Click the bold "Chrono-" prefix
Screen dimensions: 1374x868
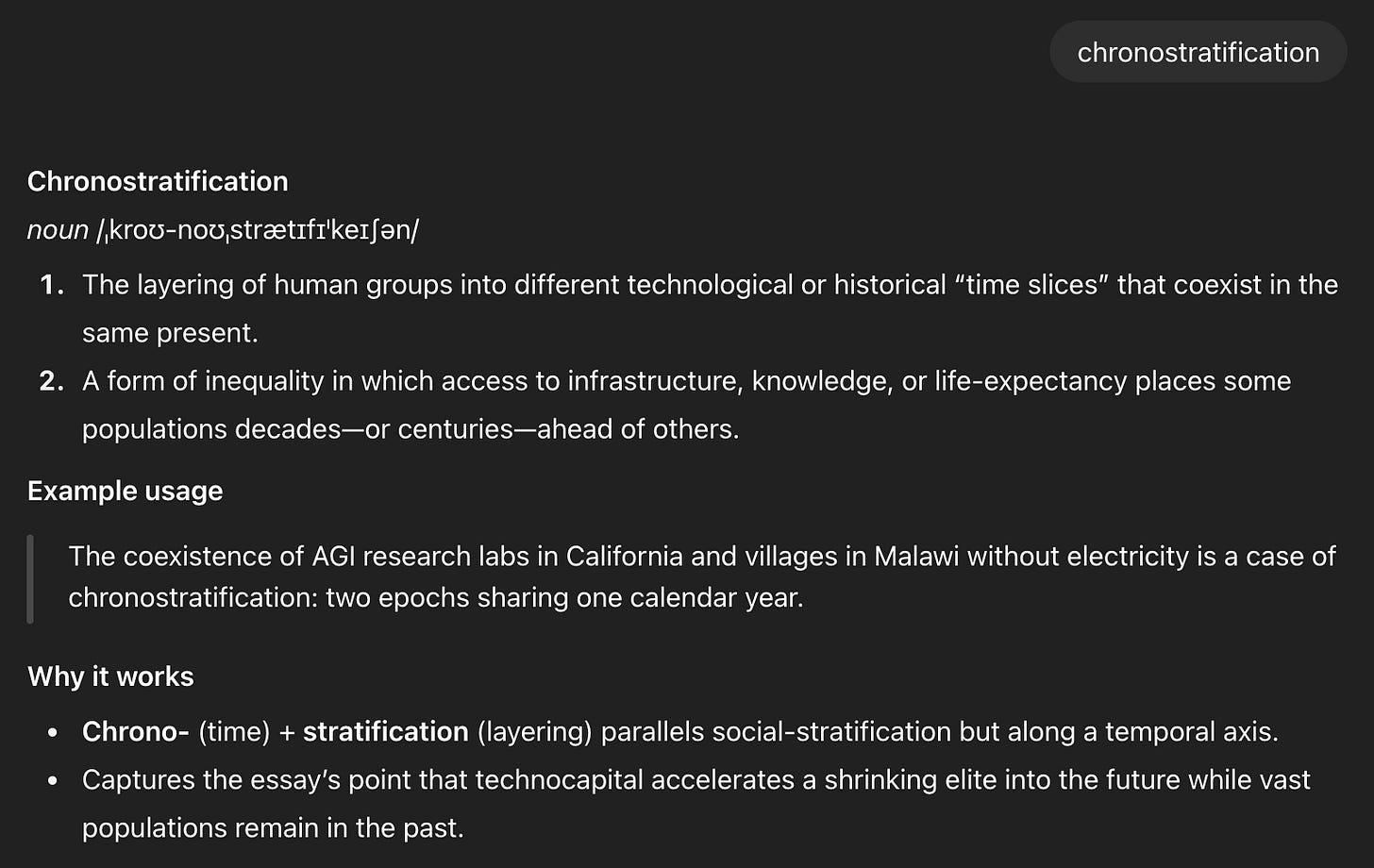(x=136, y=732)
